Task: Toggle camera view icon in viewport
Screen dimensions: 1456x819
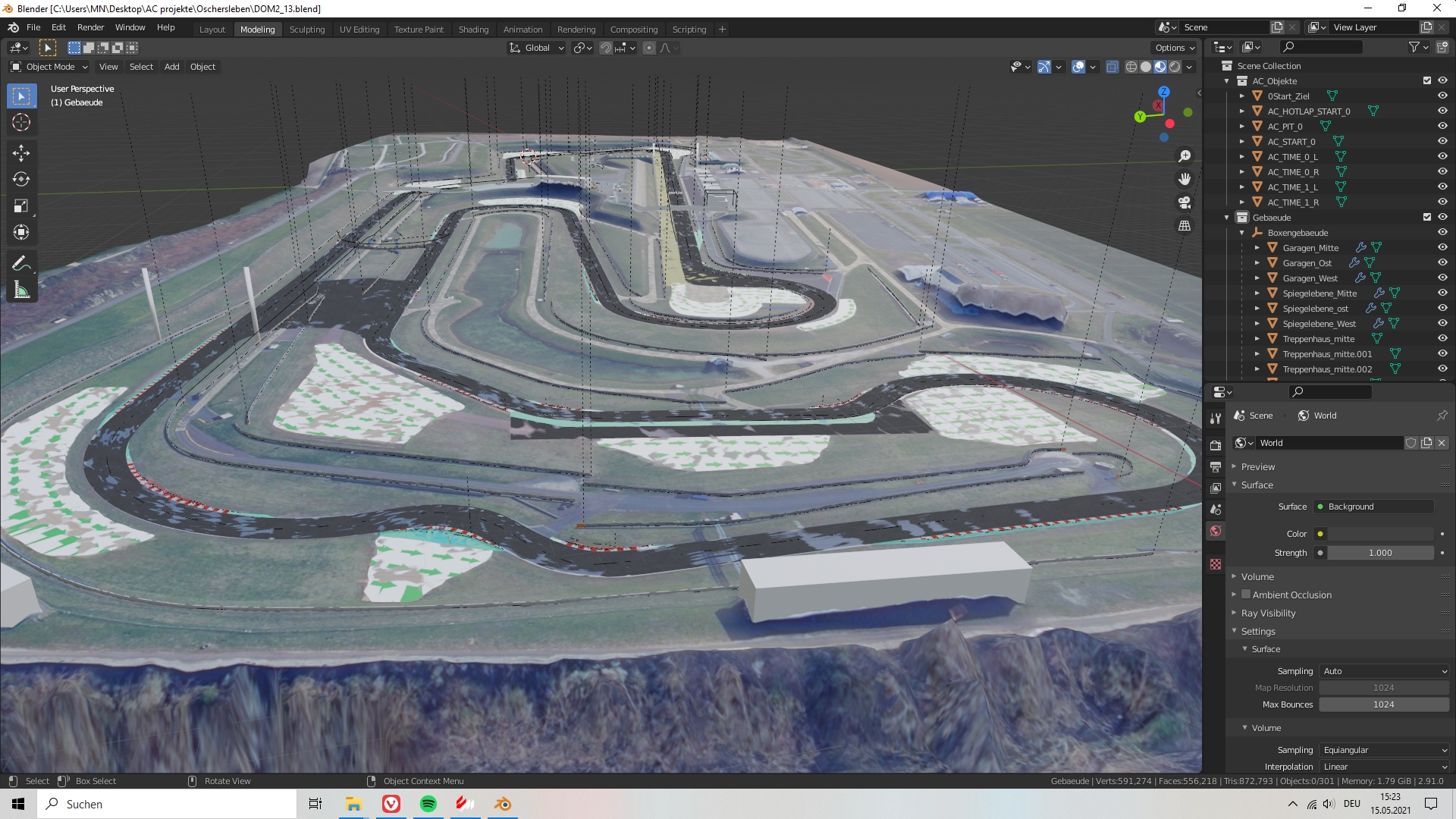Action: (1185, 202)
